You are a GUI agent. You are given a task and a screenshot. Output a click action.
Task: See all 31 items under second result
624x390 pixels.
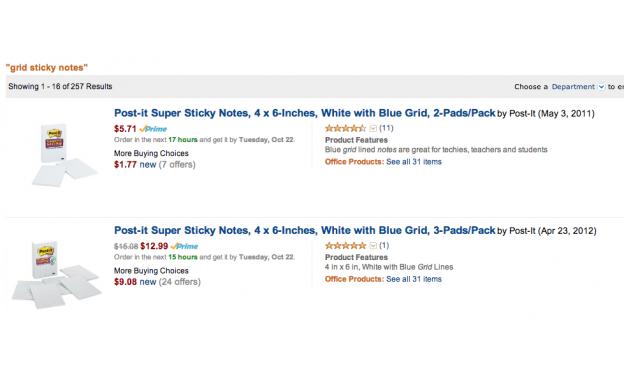click(x=414, y=279)
